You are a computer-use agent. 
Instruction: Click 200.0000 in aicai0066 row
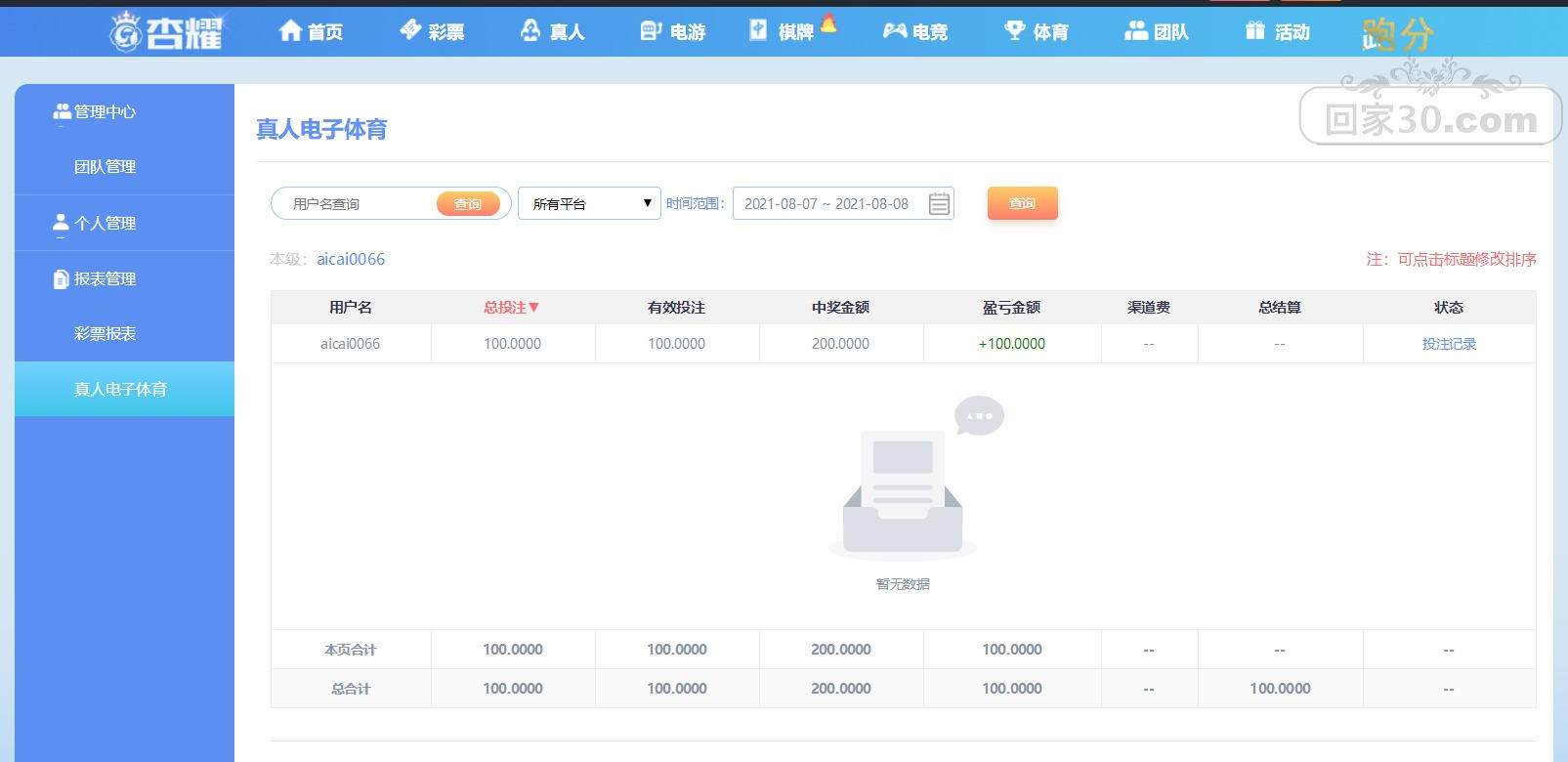[x=840, y=344]
